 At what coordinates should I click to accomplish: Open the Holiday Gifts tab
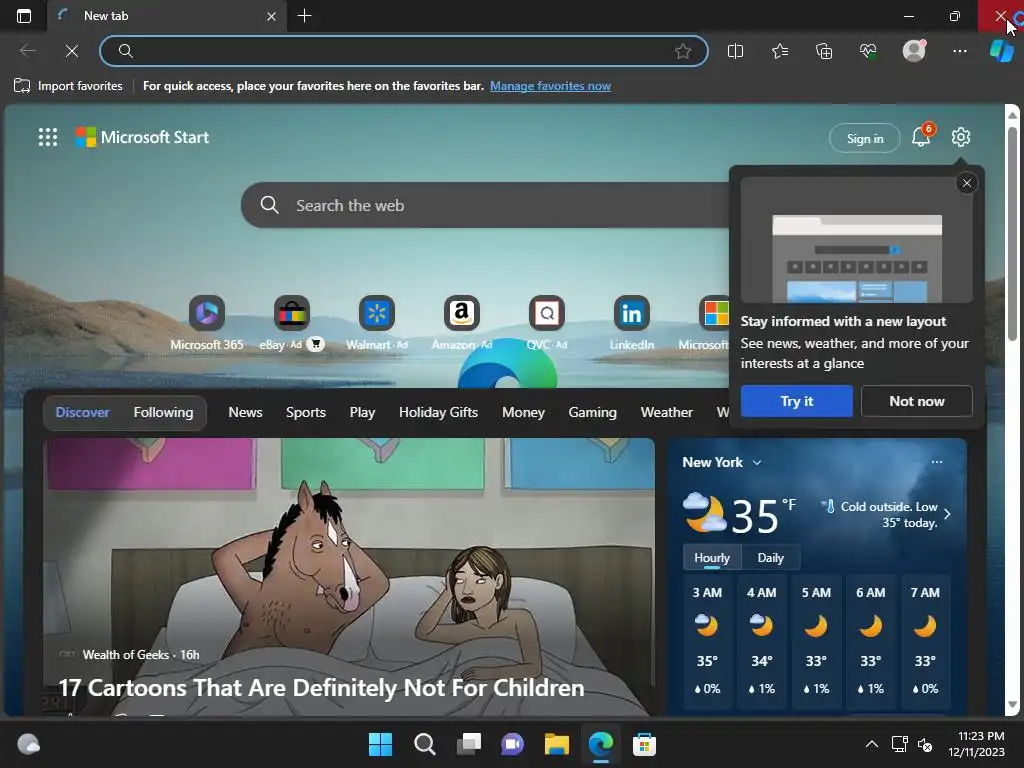coord(438,412)
